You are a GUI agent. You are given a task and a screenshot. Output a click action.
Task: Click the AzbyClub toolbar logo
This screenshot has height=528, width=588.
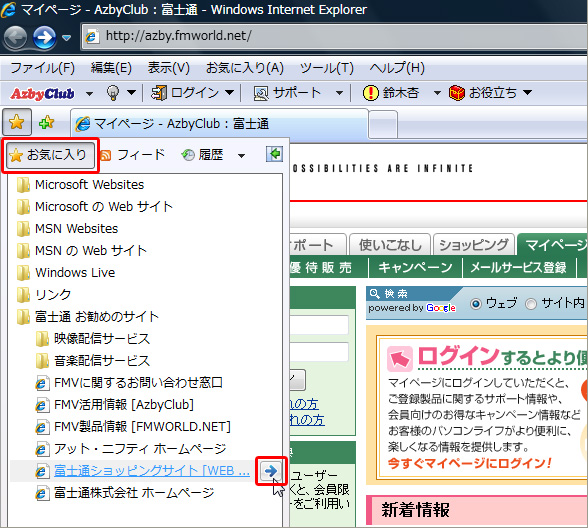point(42,93)
